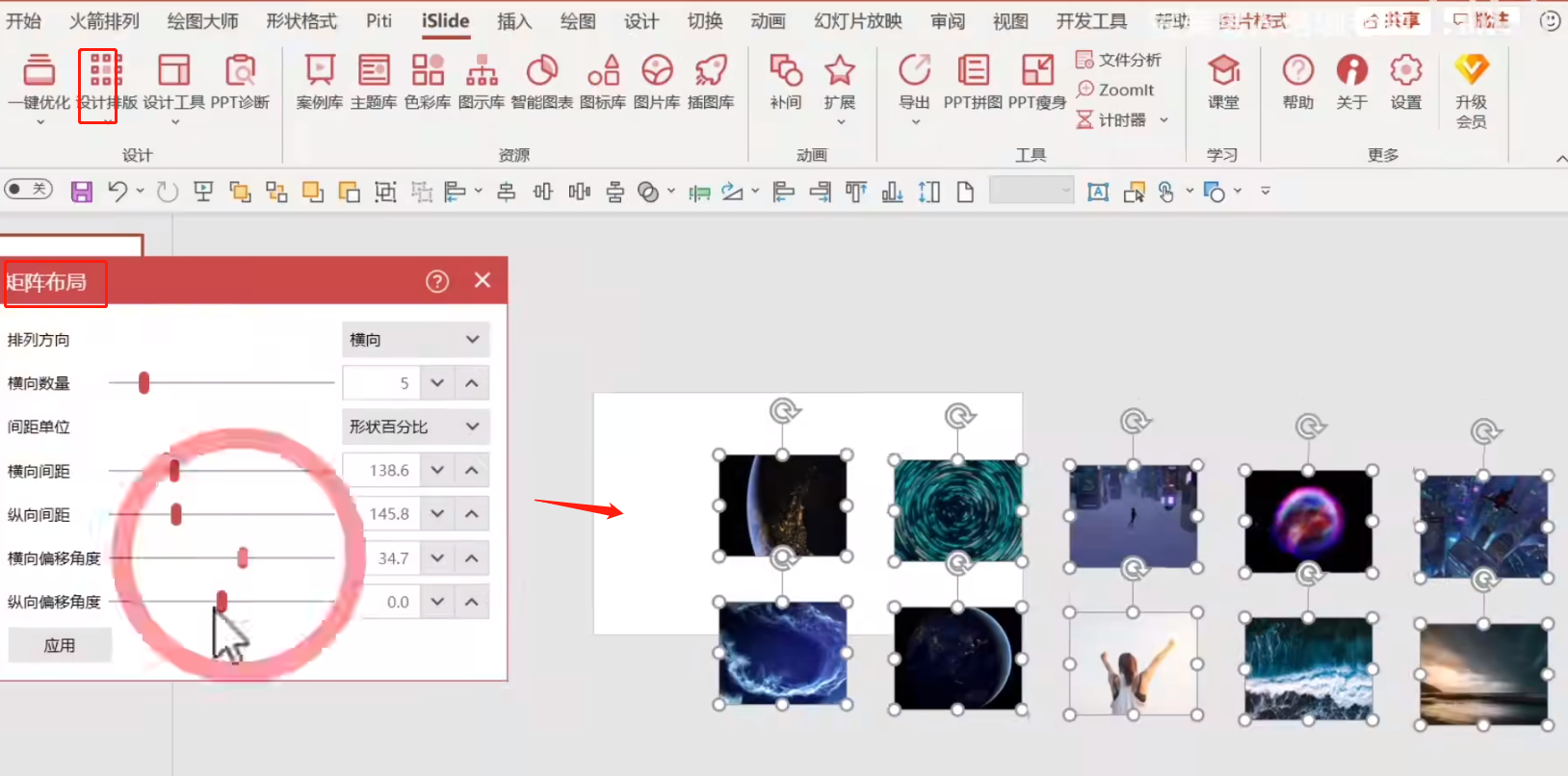Image resolution: width=1568 pixels, height=776 pixels.
Task: Run PPT诊断 check
Action: tap(240, 84)
